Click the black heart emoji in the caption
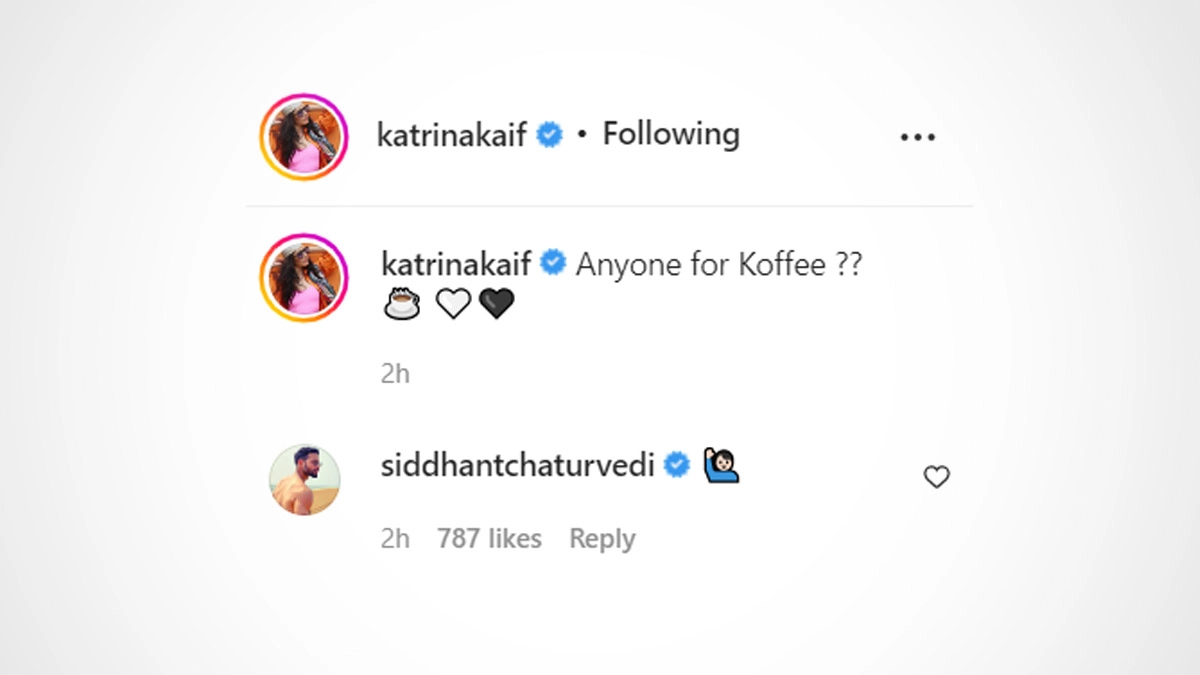 pos(496,304)
